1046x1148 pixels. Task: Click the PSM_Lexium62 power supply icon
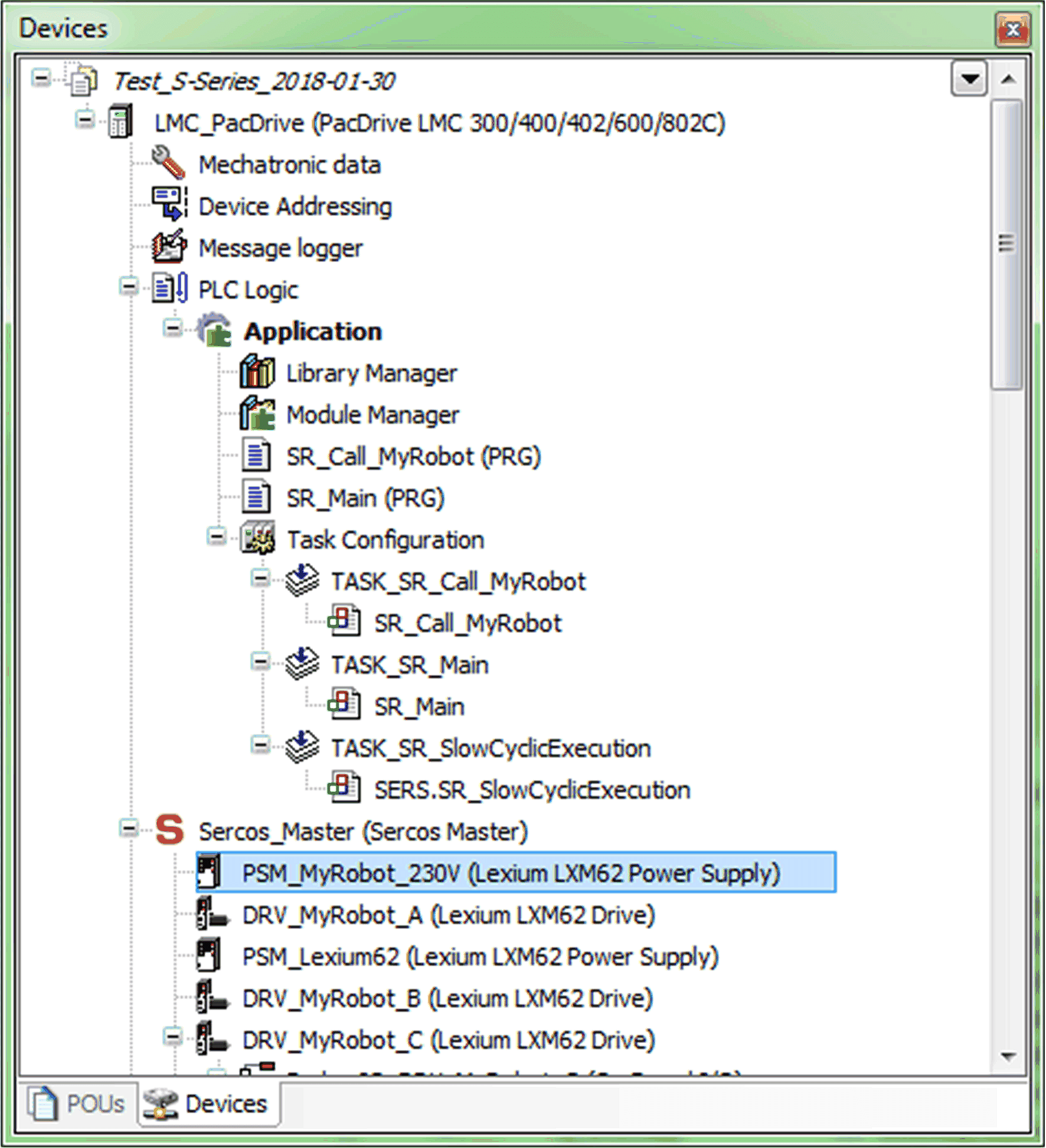click(209, 955)
